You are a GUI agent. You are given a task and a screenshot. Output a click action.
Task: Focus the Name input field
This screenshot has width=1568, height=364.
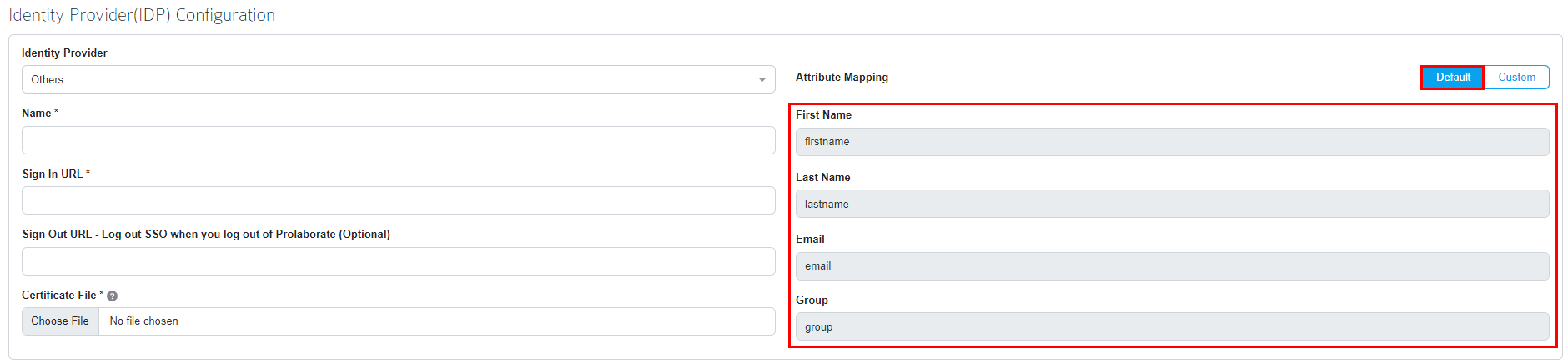coord(399,140)
